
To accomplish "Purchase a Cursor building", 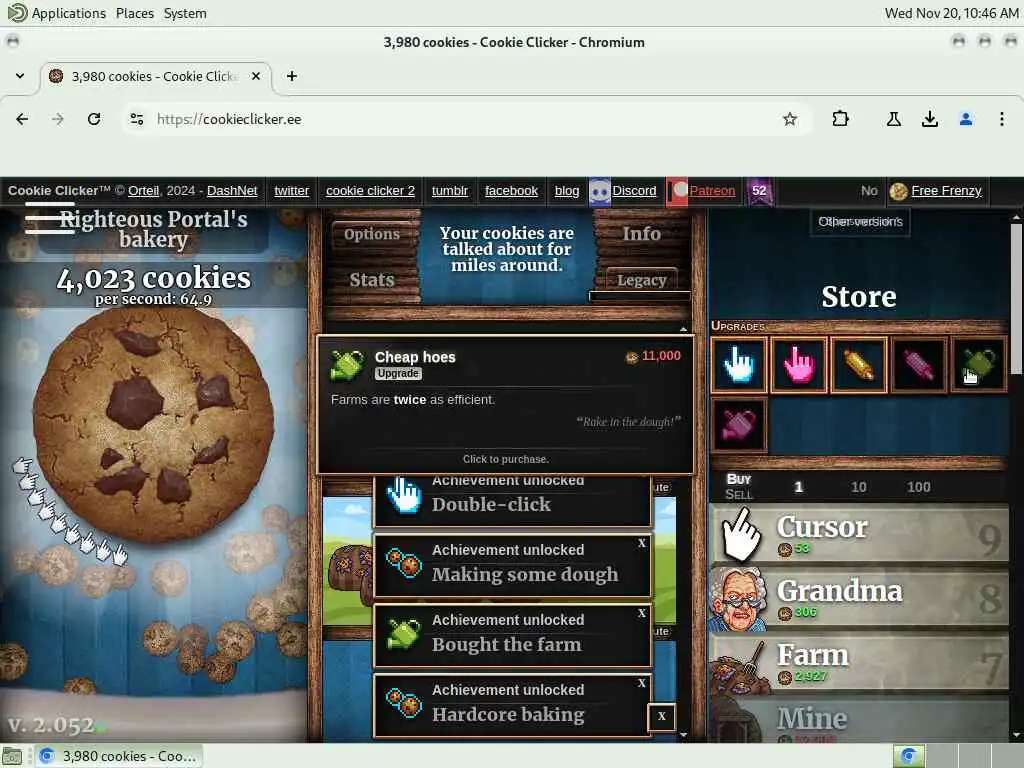I will 859,535.
